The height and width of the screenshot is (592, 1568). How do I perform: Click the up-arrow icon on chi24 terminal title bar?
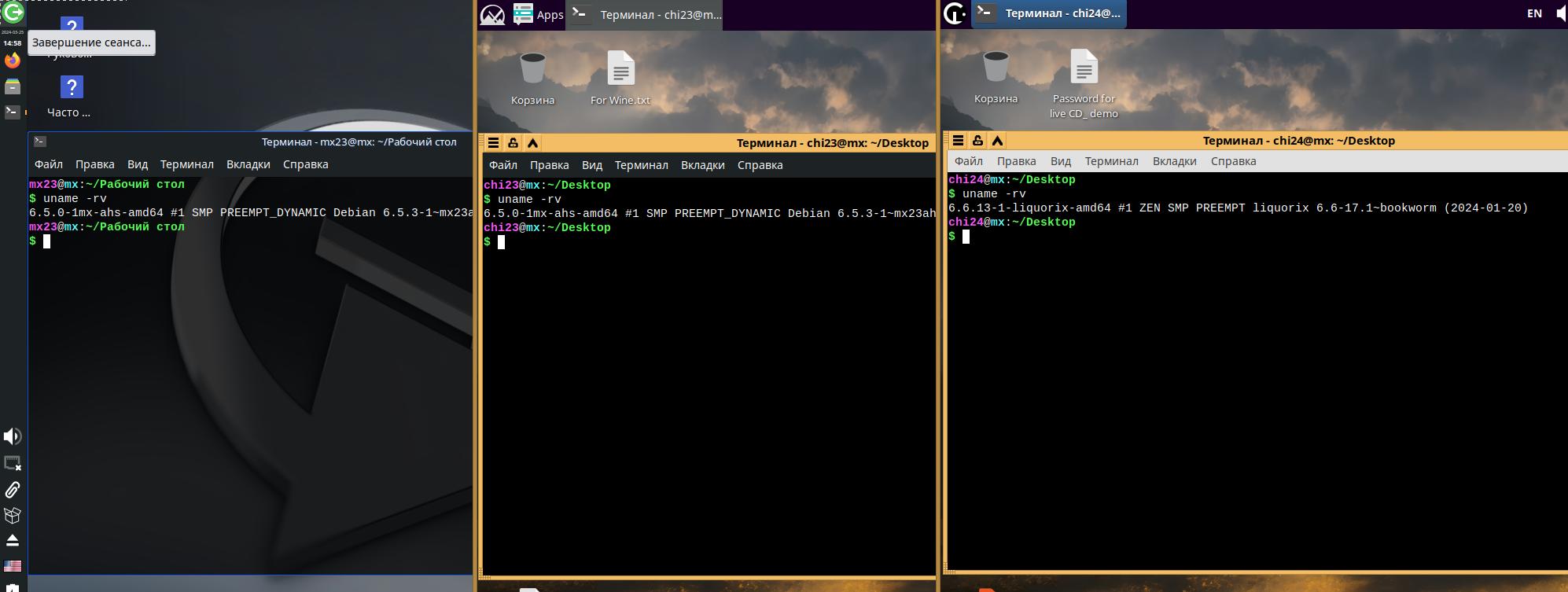click(x=997, y=141)
